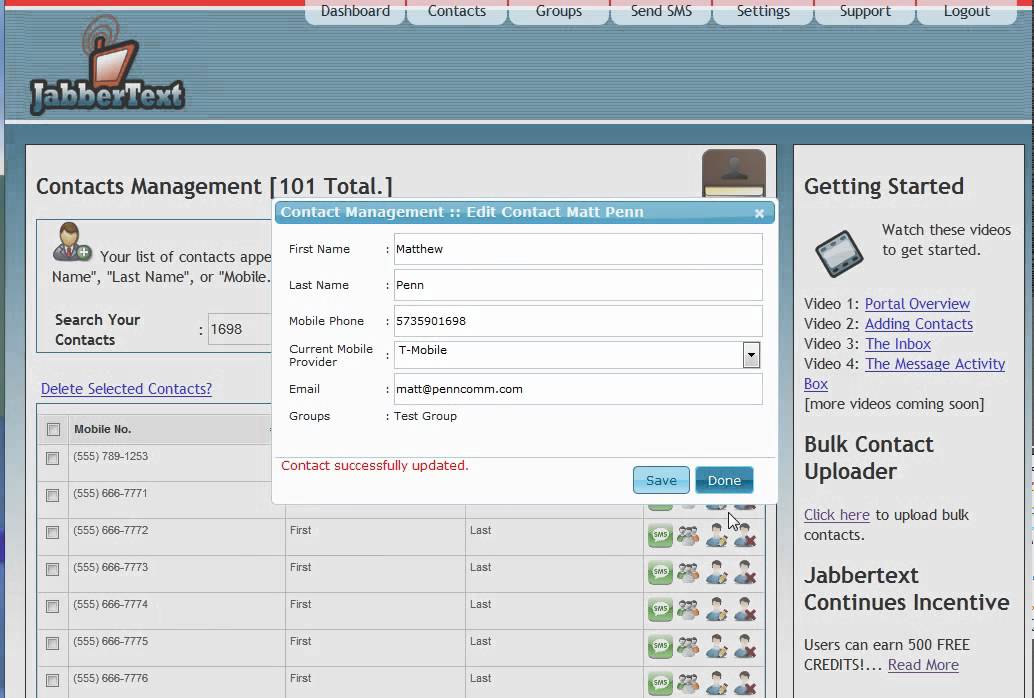This screenshot has height=698, width=1034.
Task: Open groups icon for (555) 666-7772
Action: click(688, 536)
